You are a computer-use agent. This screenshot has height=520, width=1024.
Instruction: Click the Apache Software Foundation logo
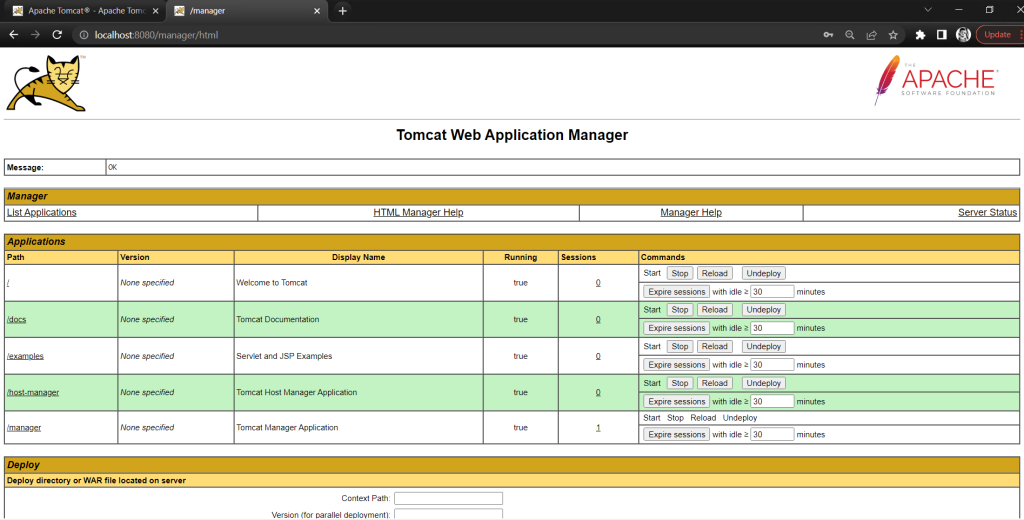point(936,80)
